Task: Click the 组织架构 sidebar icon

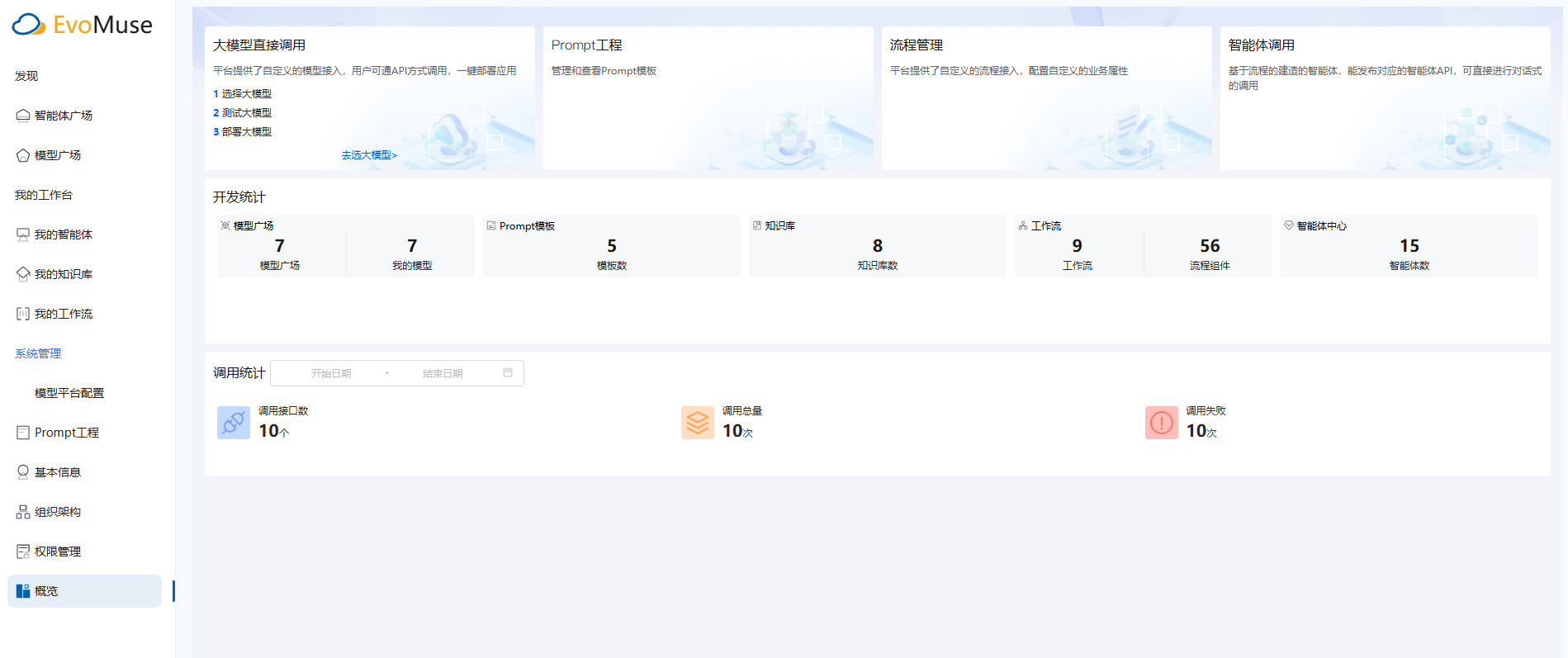Action: [x=23, y=512]
